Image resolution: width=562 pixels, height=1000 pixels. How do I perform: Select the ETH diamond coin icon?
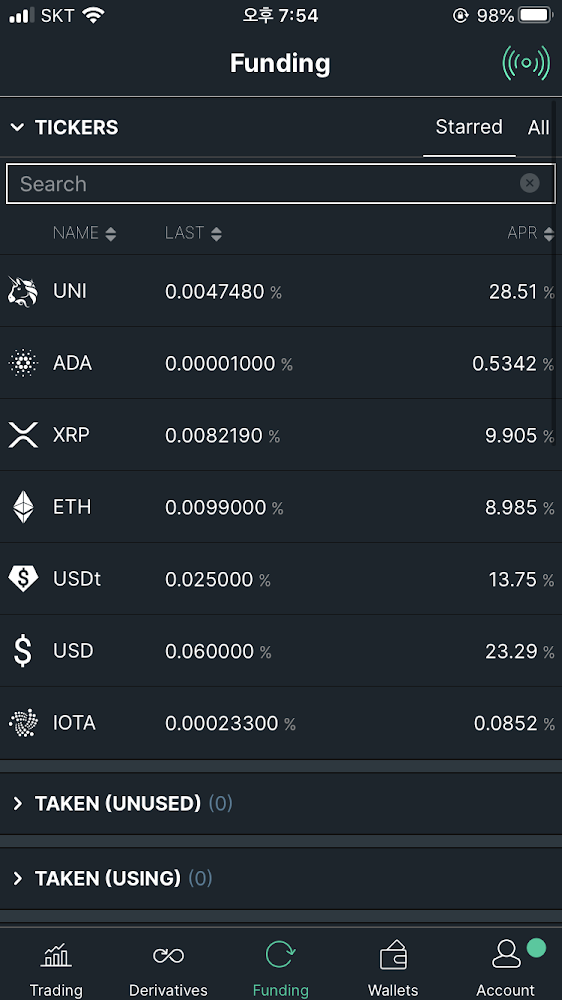pos(23,507)
